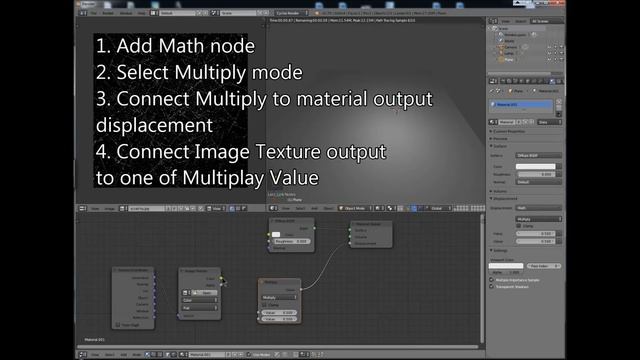Toggle visibility eye for Camera in outliner
This screenshot has width=640, height=360.
click(x=549, y=47)
